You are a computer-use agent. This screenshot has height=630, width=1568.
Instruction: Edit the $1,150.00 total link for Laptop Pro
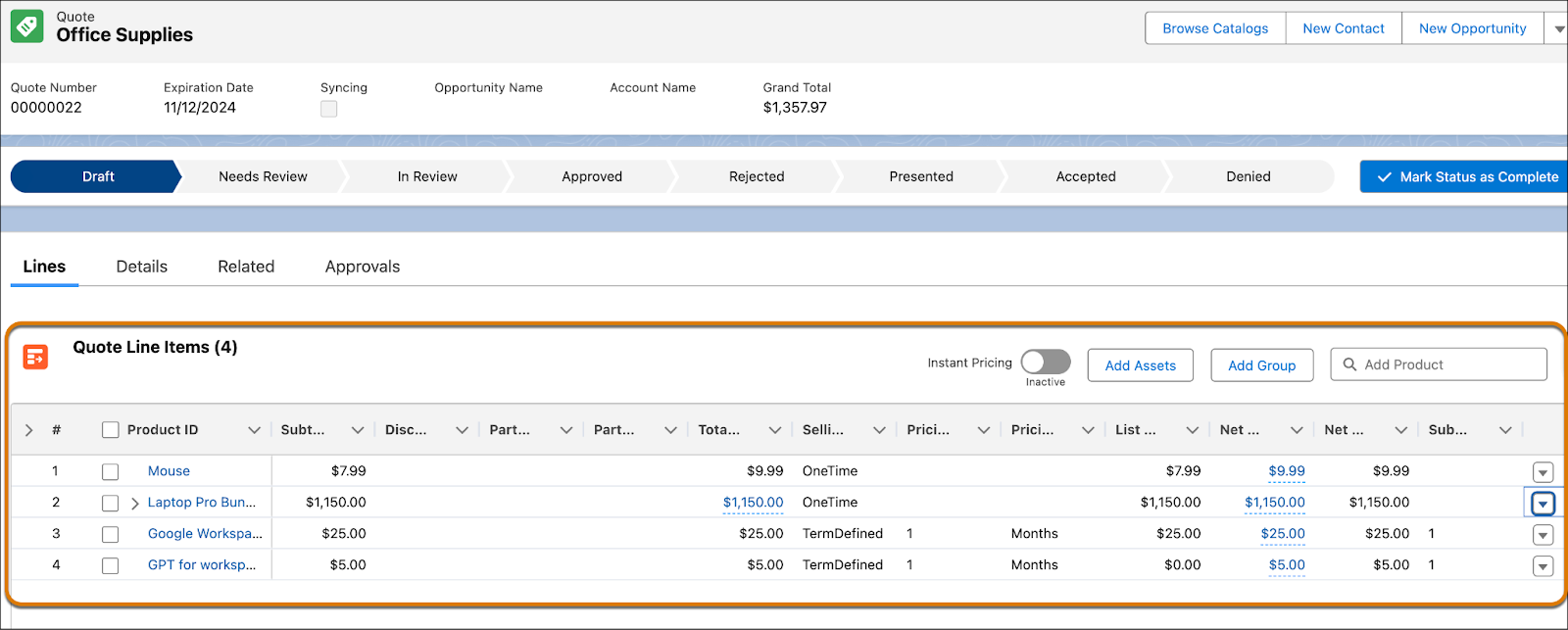[753, 503]
